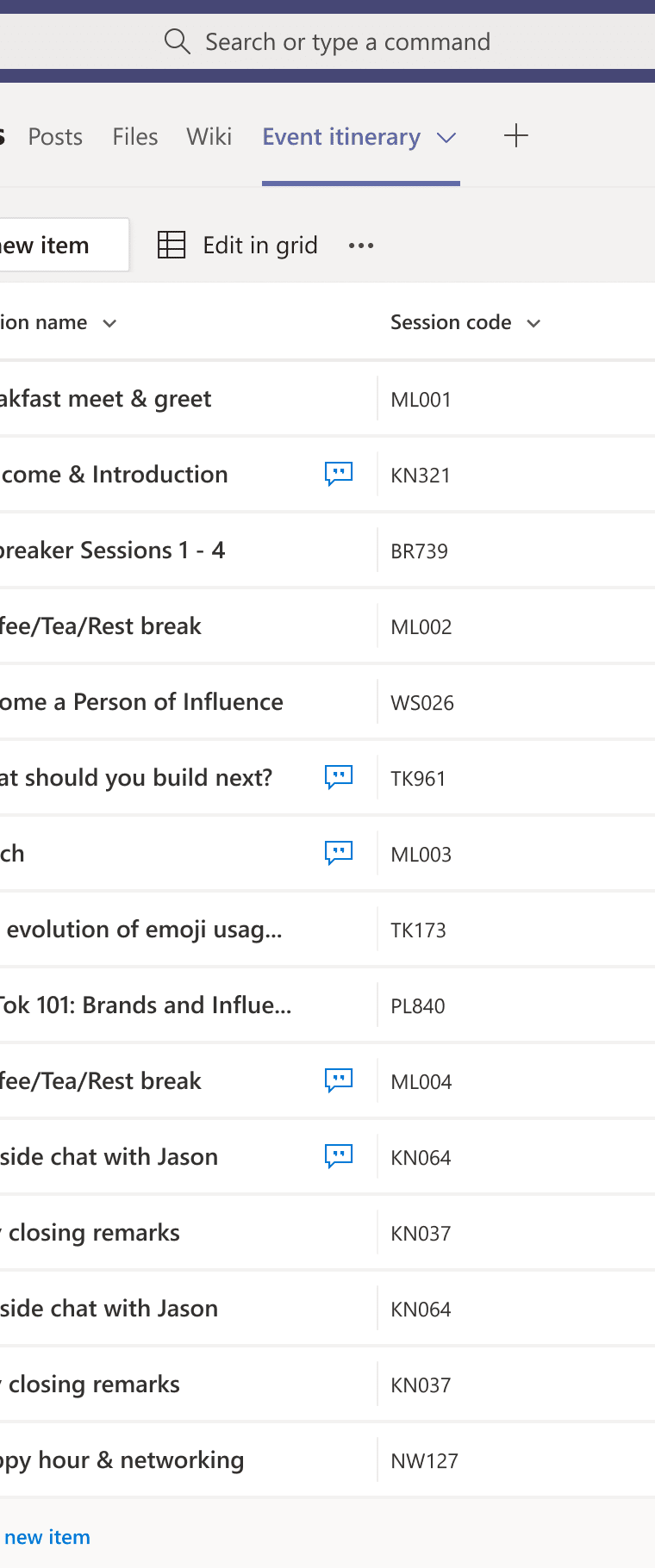The width and height of the screenshot is (655, 1568).
Task: Switch to the Posts tab
Action: click(x=55, y=137)
